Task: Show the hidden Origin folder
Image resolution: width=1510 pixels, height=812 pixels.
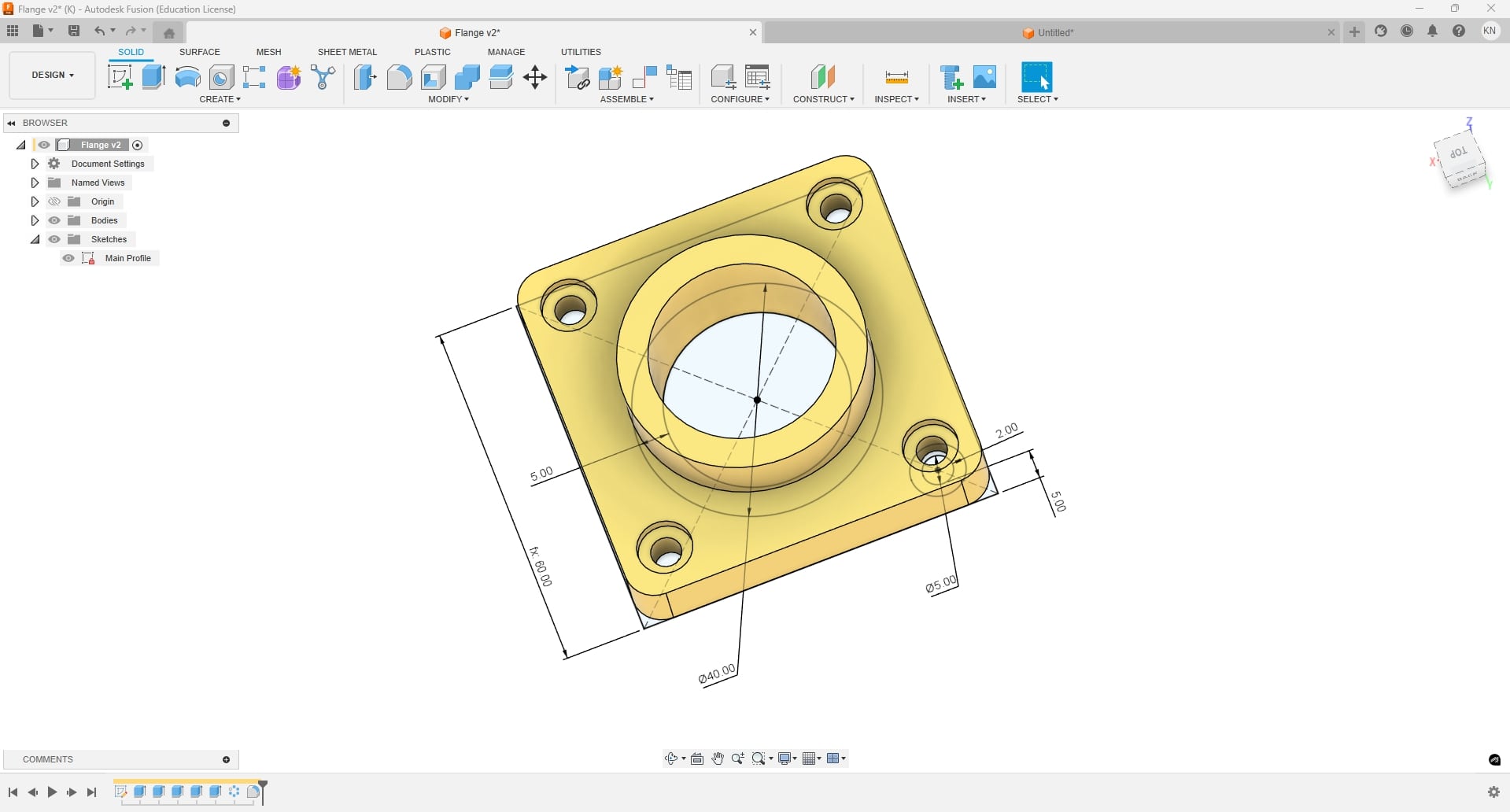Action: click(x=54, y=201)
